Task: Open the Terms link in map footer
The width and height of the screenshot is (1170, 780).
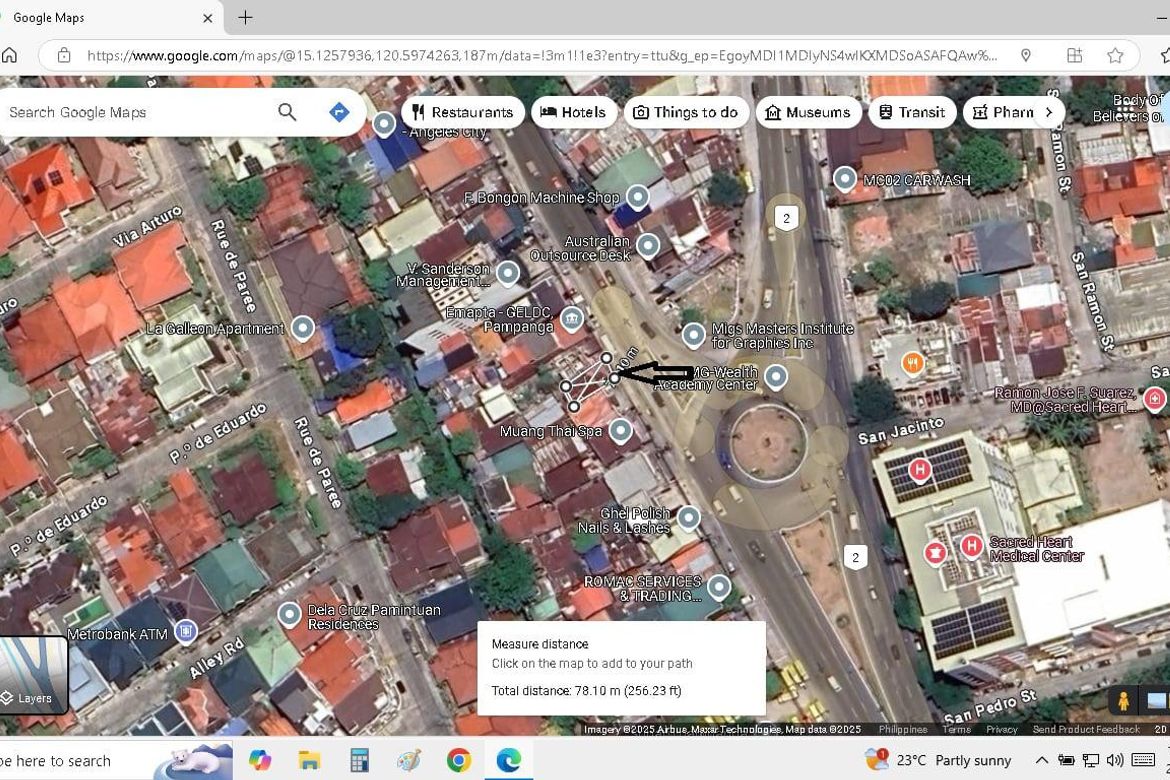Action: point(956,729)
